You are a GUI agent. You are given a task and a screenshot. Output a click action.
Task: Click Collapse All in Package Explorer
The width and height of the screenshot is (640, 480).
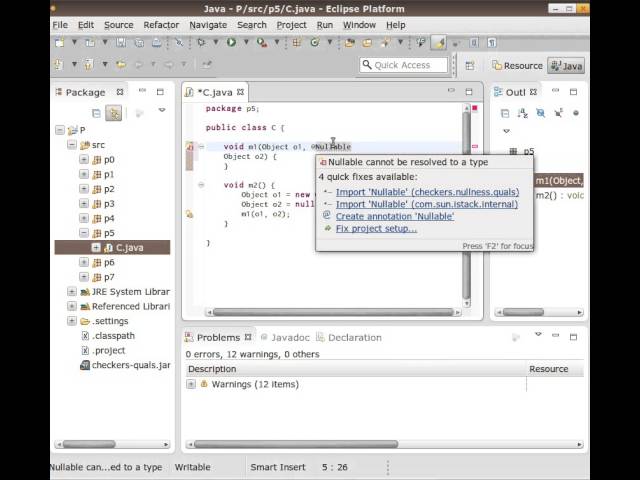click(x=96, y=113)
